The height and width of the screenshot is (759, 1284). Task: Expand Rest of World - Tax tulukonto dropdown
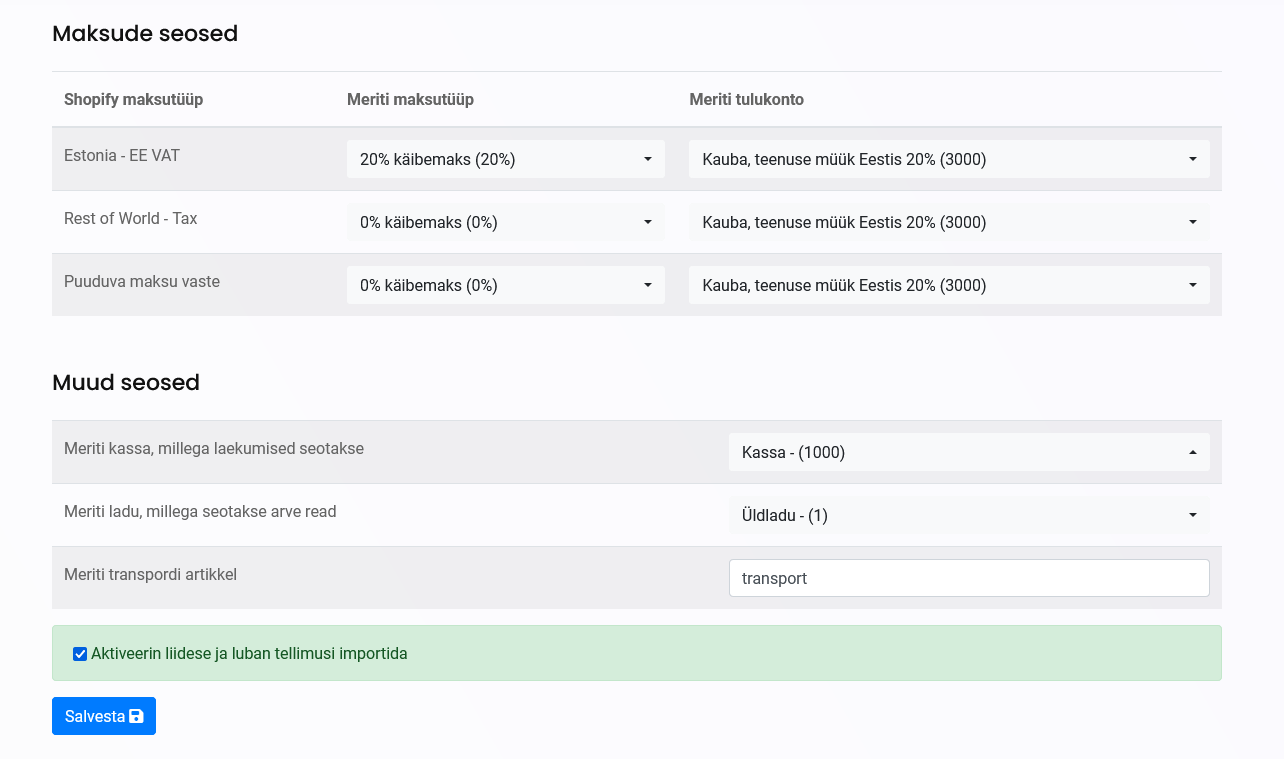click(x=948, y=222)
